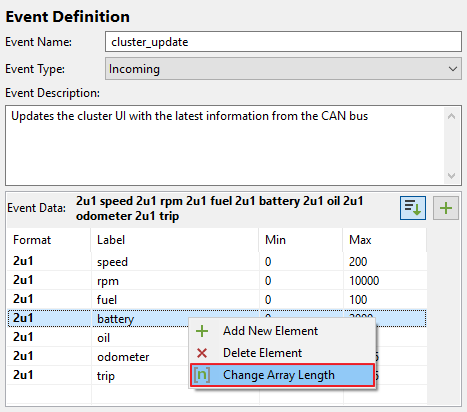This screenshot has height=412, width=467.
Task: Click the Max value 200 of speed
Action: coord(358,262)
